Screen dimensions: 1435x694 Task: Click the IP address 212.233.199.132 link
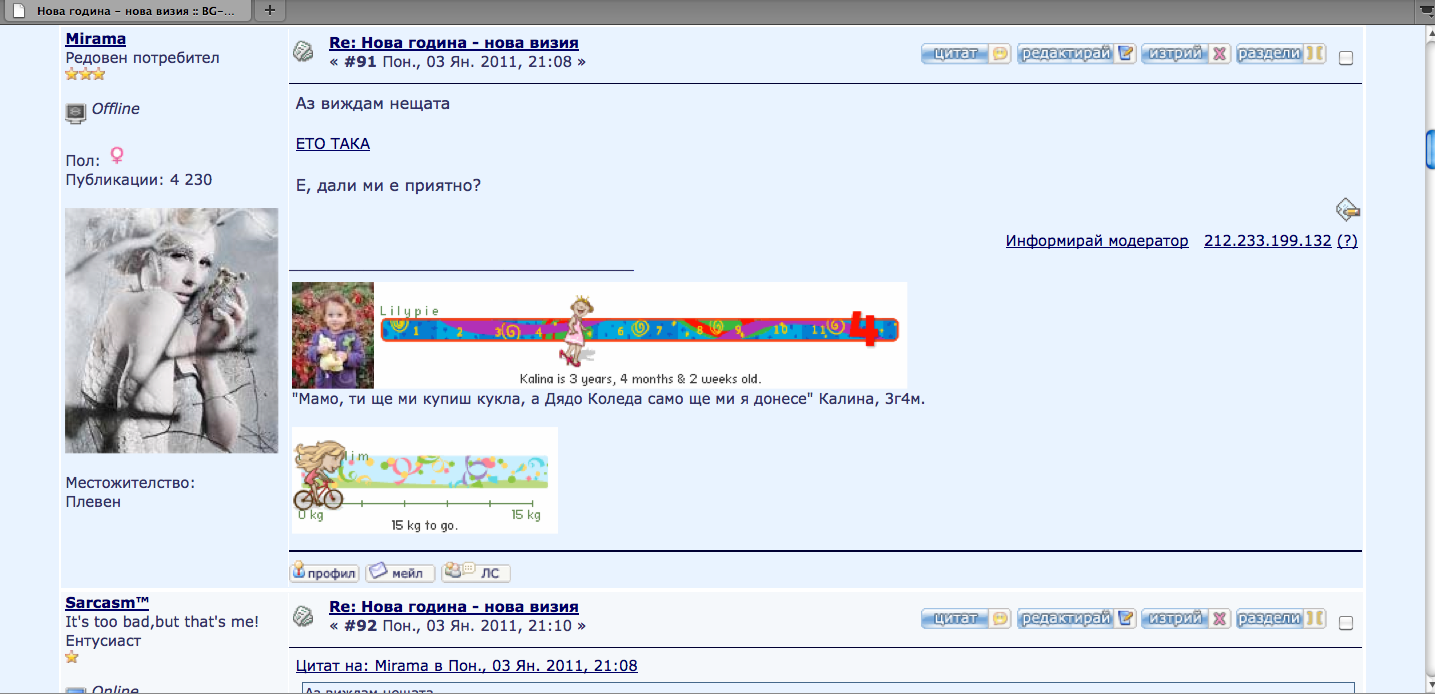(x=1267, y=241)
